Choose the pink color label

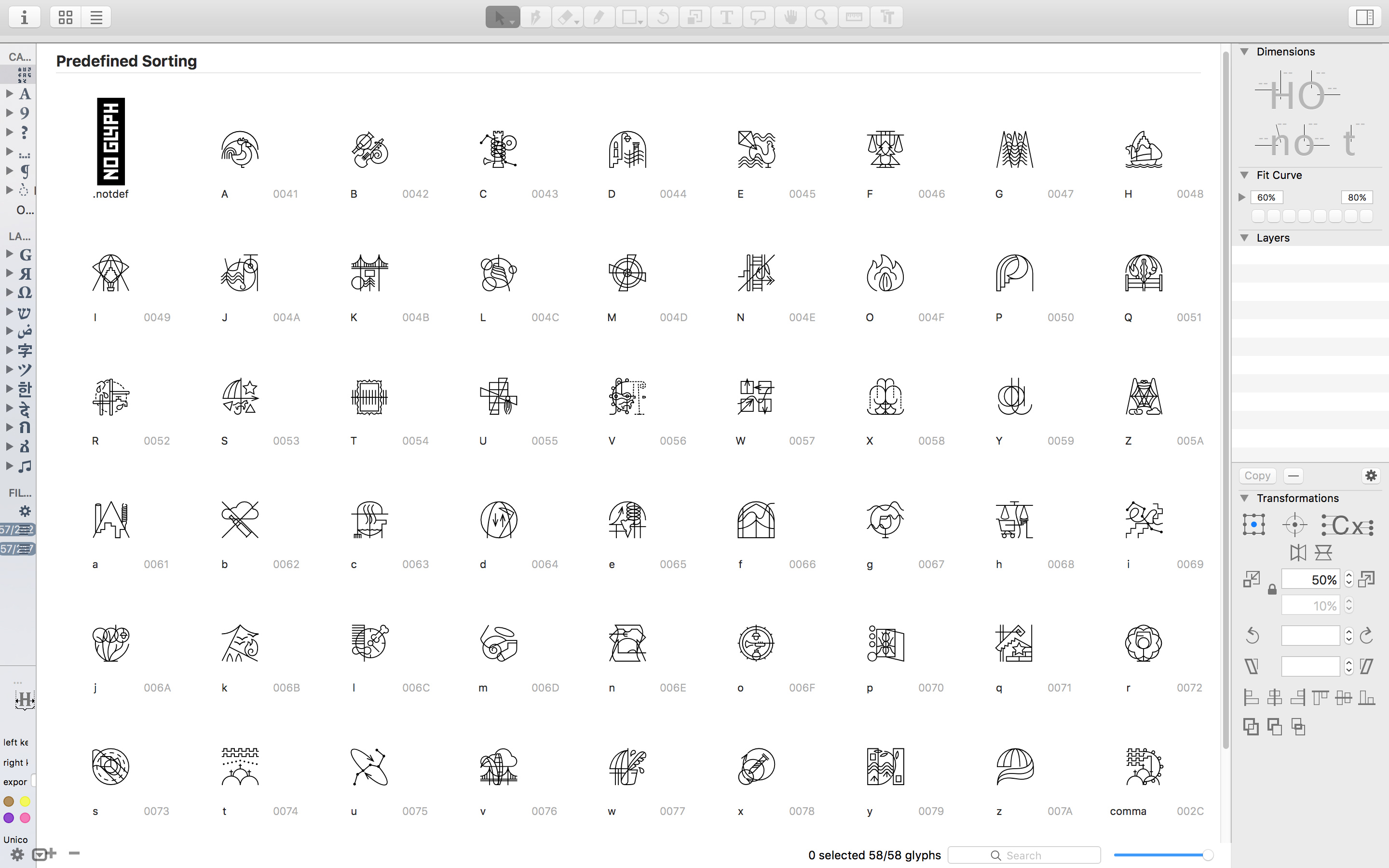point(25,818)
